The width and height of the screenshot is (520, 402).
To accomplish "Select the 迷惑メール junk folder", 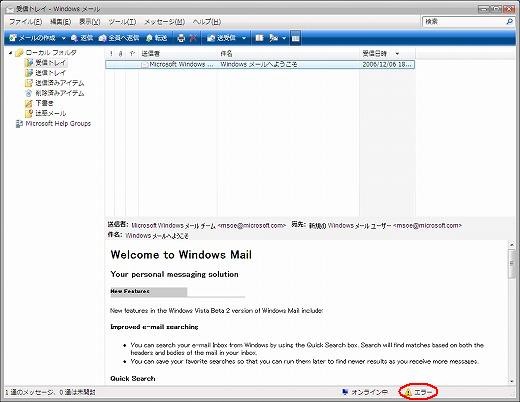I will 51,113.
